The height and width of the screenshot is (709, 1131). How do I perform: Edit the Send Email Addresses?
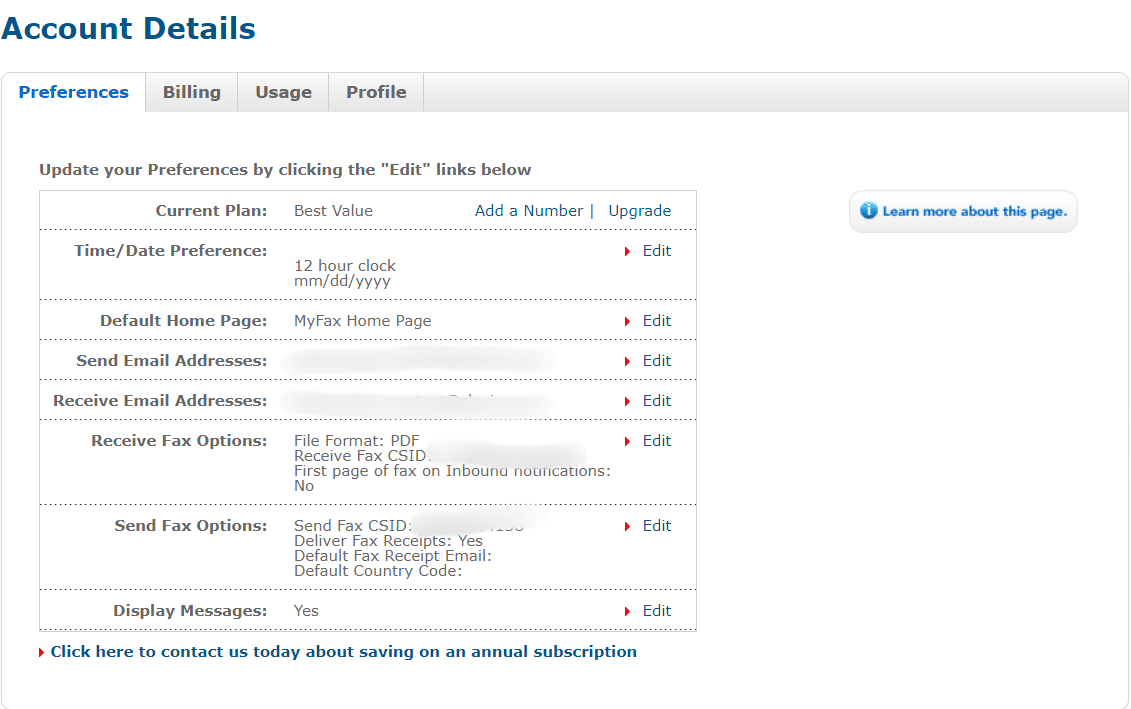point(657,360)
